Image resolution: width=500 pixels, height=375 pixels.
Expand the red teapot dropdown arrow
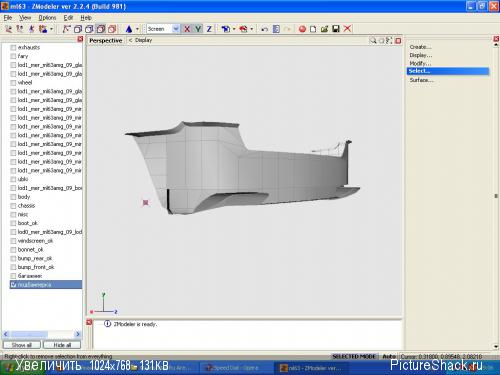coord(251,29)
